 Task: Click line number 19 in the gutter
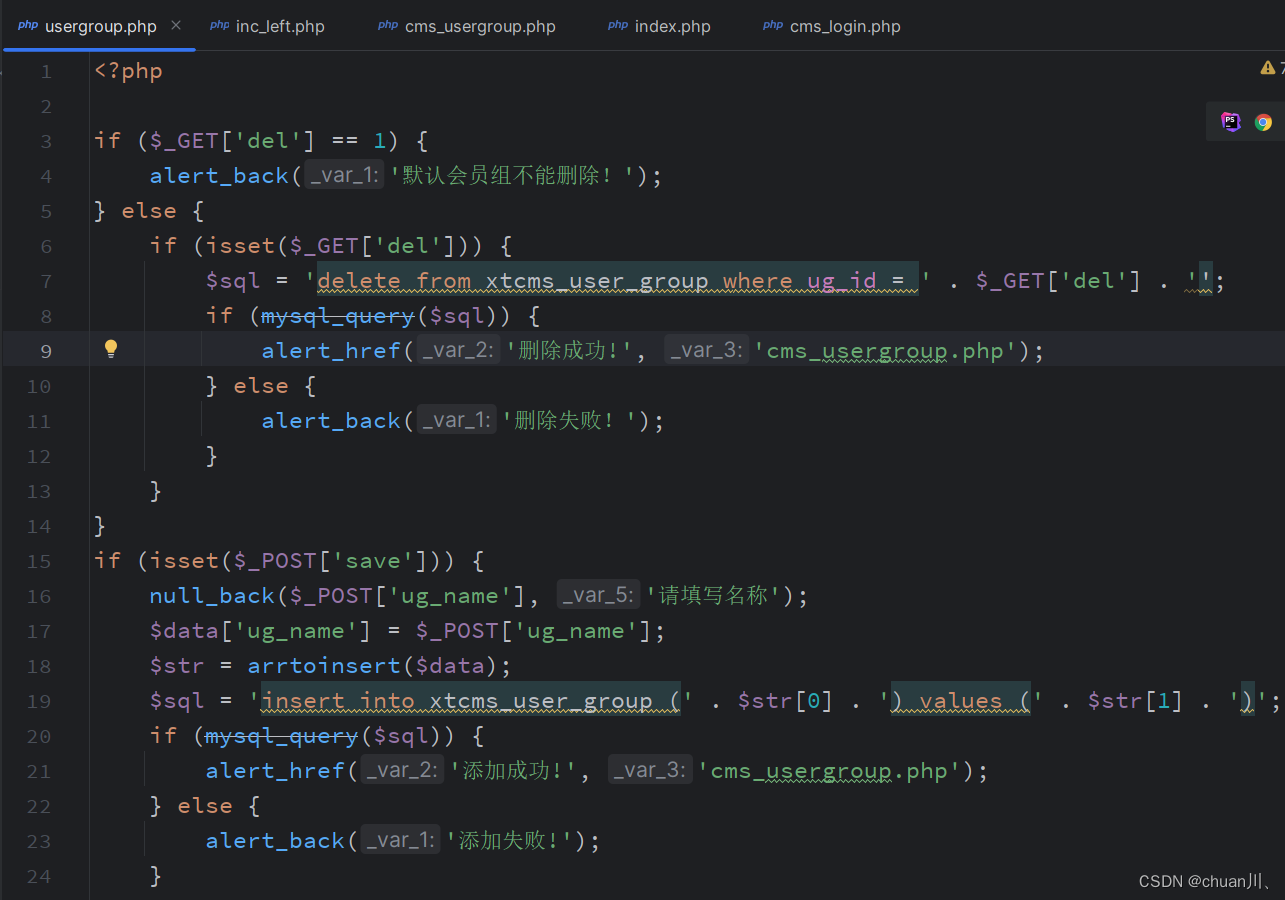point(39,701)
